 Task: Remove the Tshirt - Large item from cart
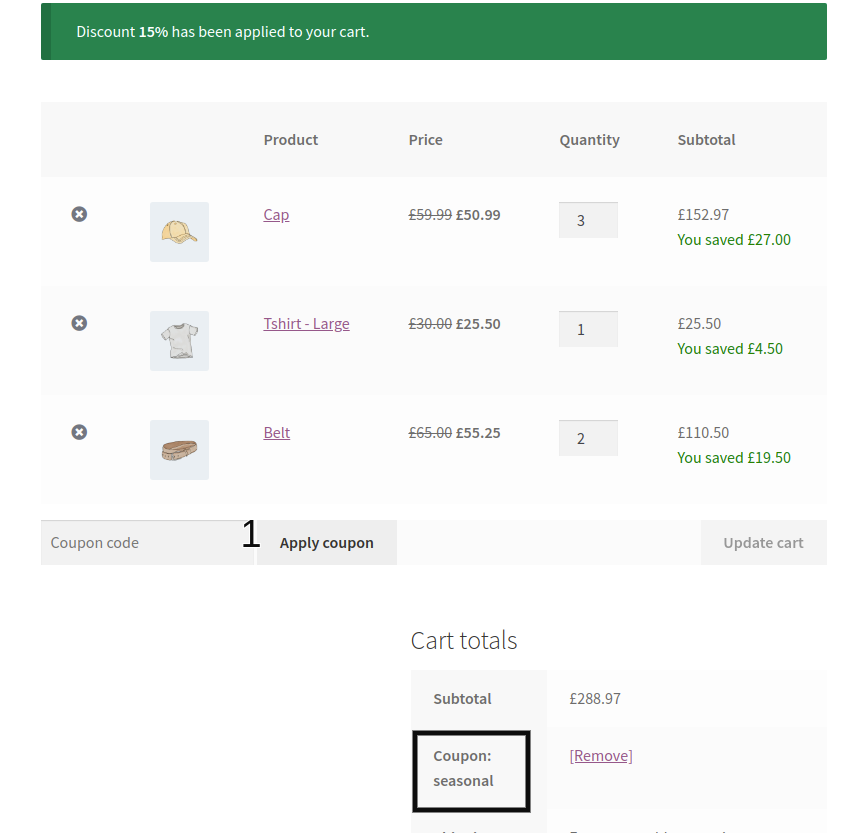79,323
